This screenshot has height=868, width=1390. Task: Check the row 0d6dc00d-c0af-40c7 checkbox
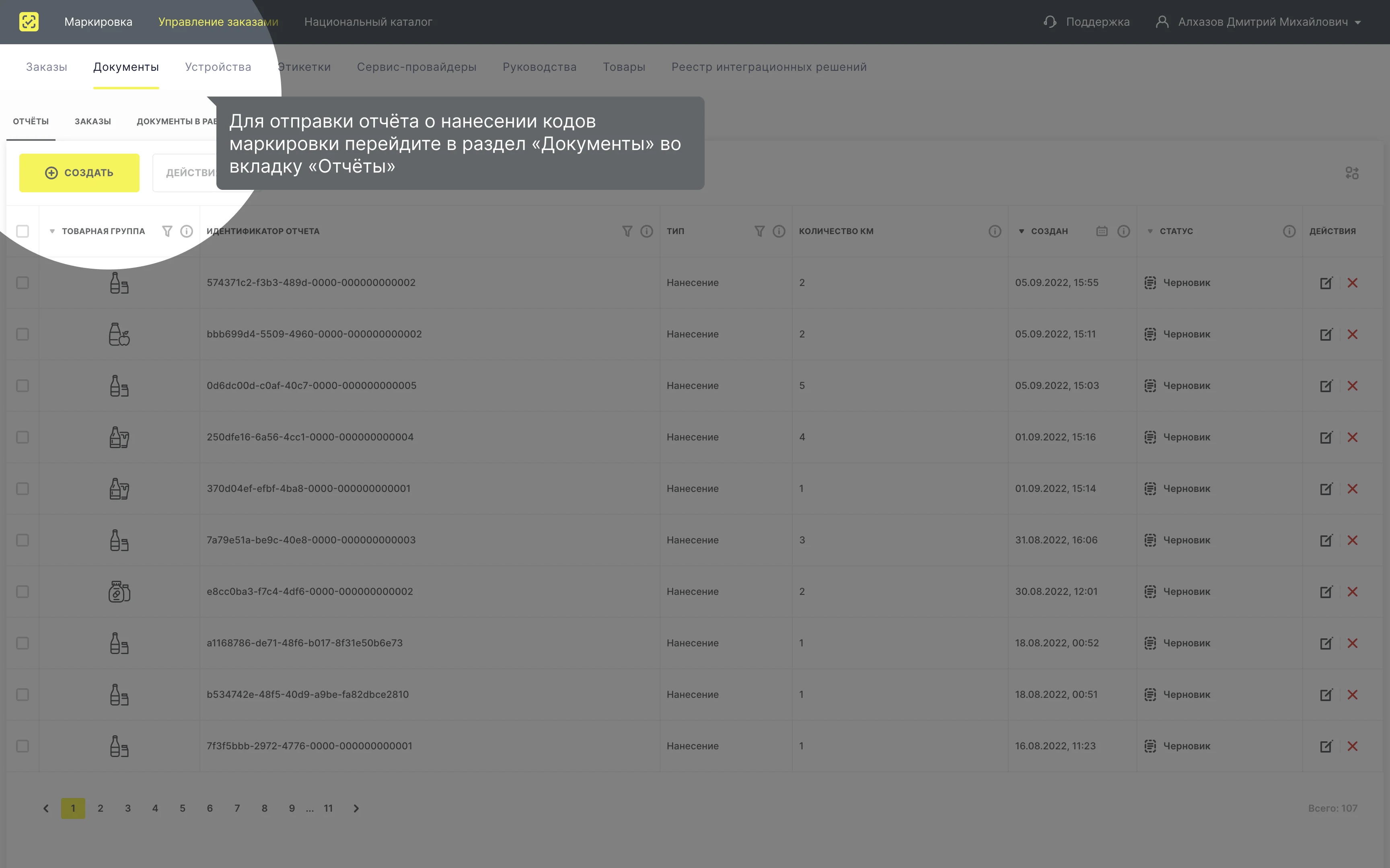click(23, 386)
